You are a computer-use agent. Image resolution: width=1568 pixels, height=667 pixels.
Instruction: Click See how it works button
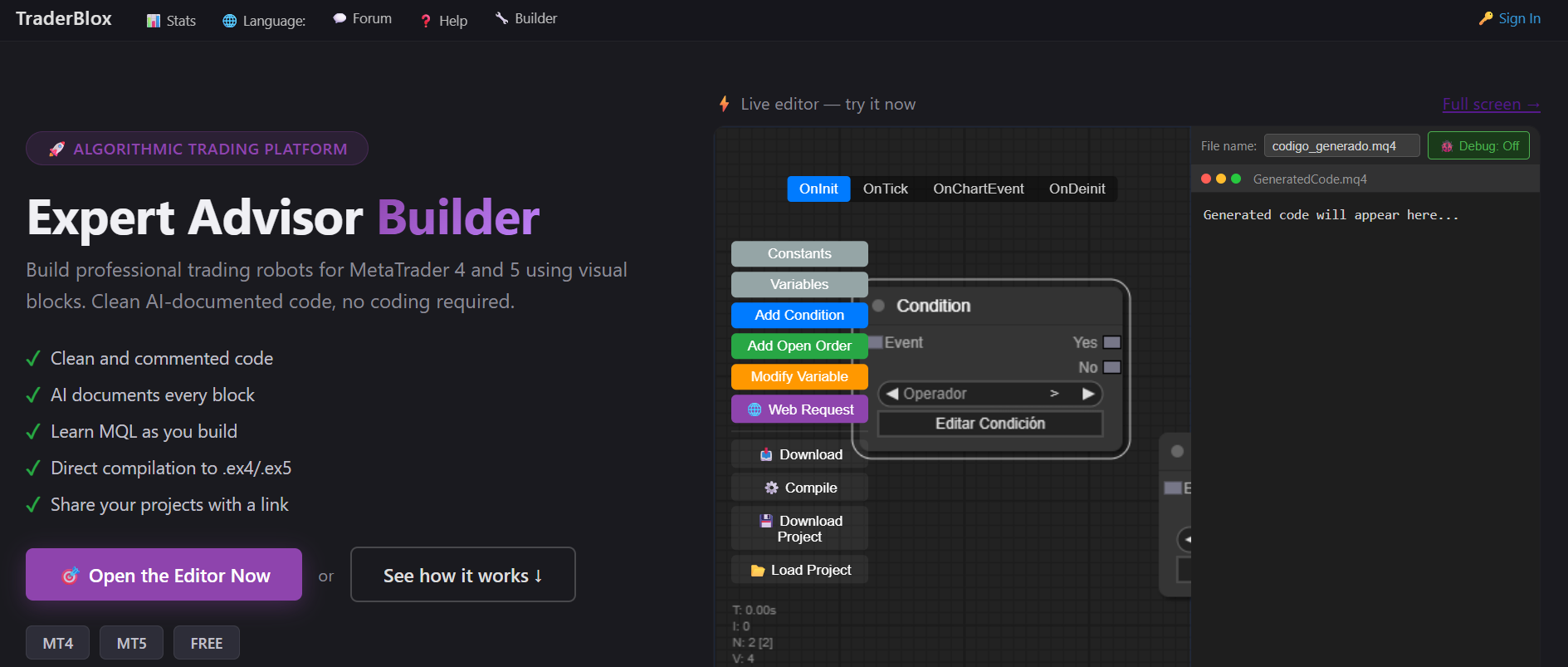462,575
